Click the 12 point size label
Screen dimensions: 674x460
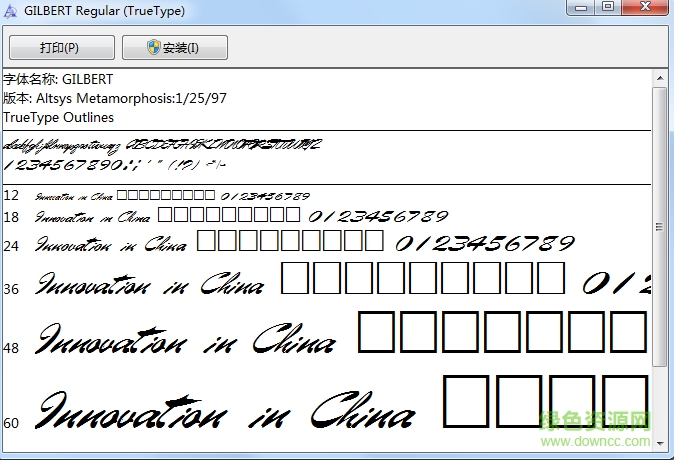point(11,196)
